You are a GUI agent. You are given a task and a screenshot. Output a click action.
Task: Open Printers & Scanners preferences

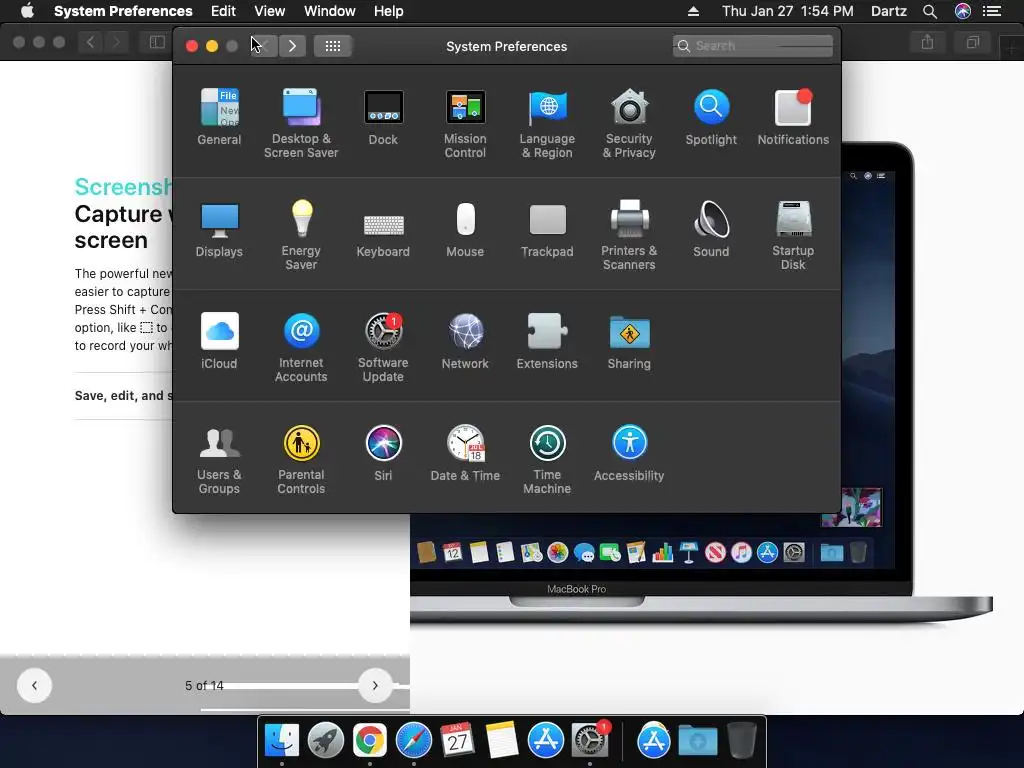(629, 235)
